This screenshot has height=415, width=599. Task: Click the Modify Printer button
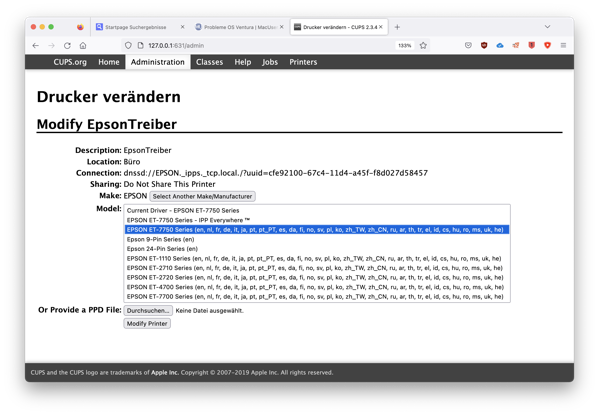point(147,324)
